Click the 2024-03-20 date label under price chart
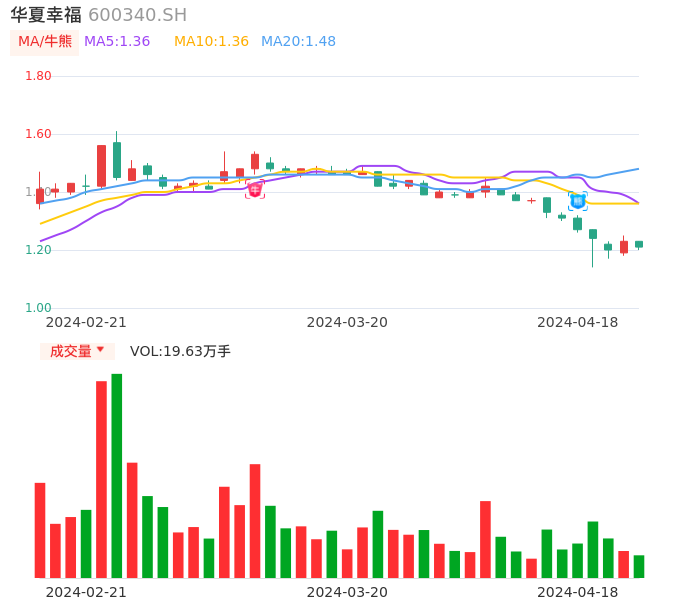The height and width of the screenshot is (606, 686). click(x=347, y=322)
